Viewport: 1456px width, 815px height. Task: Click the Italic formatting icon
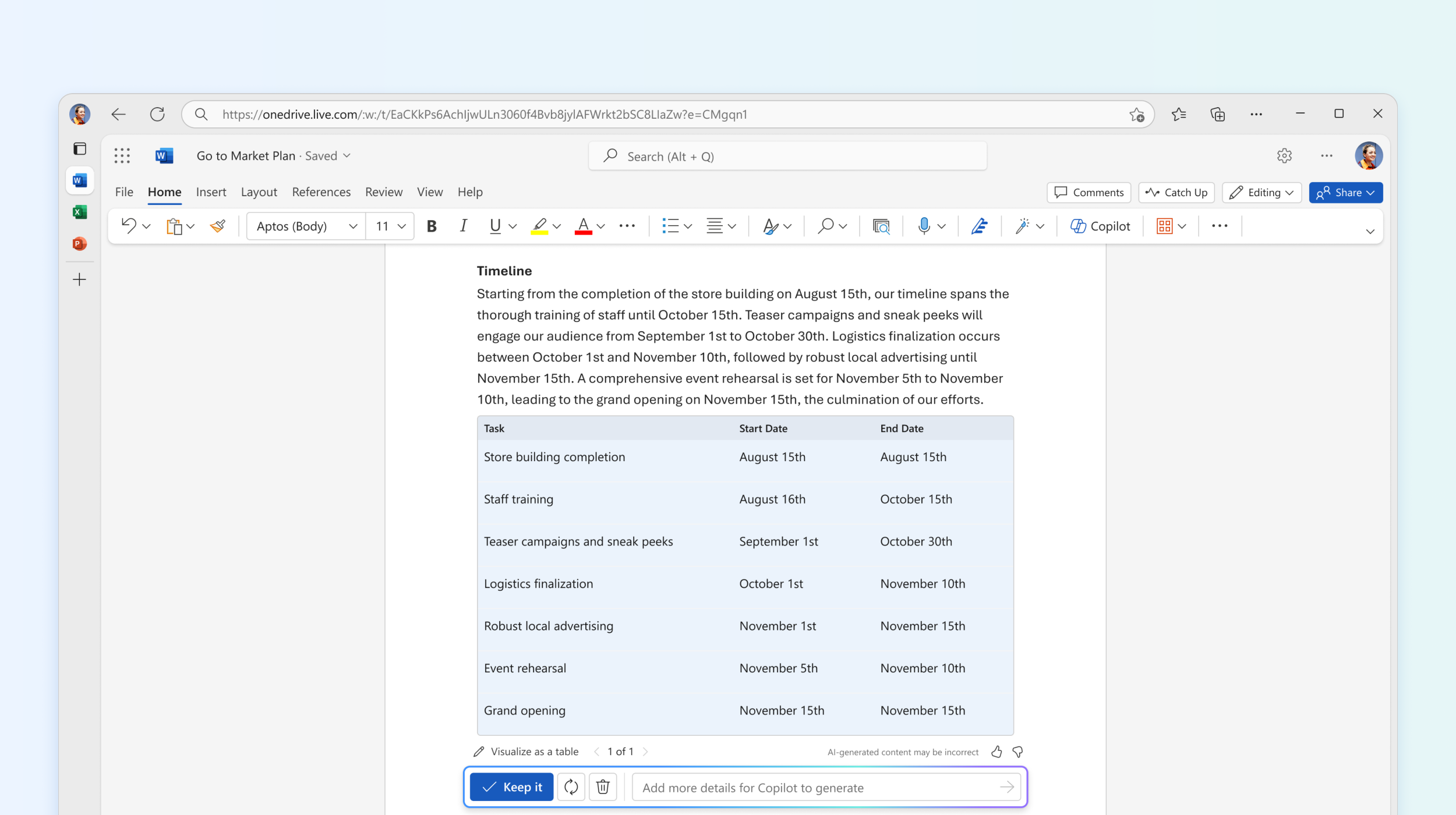coord(462,226)
